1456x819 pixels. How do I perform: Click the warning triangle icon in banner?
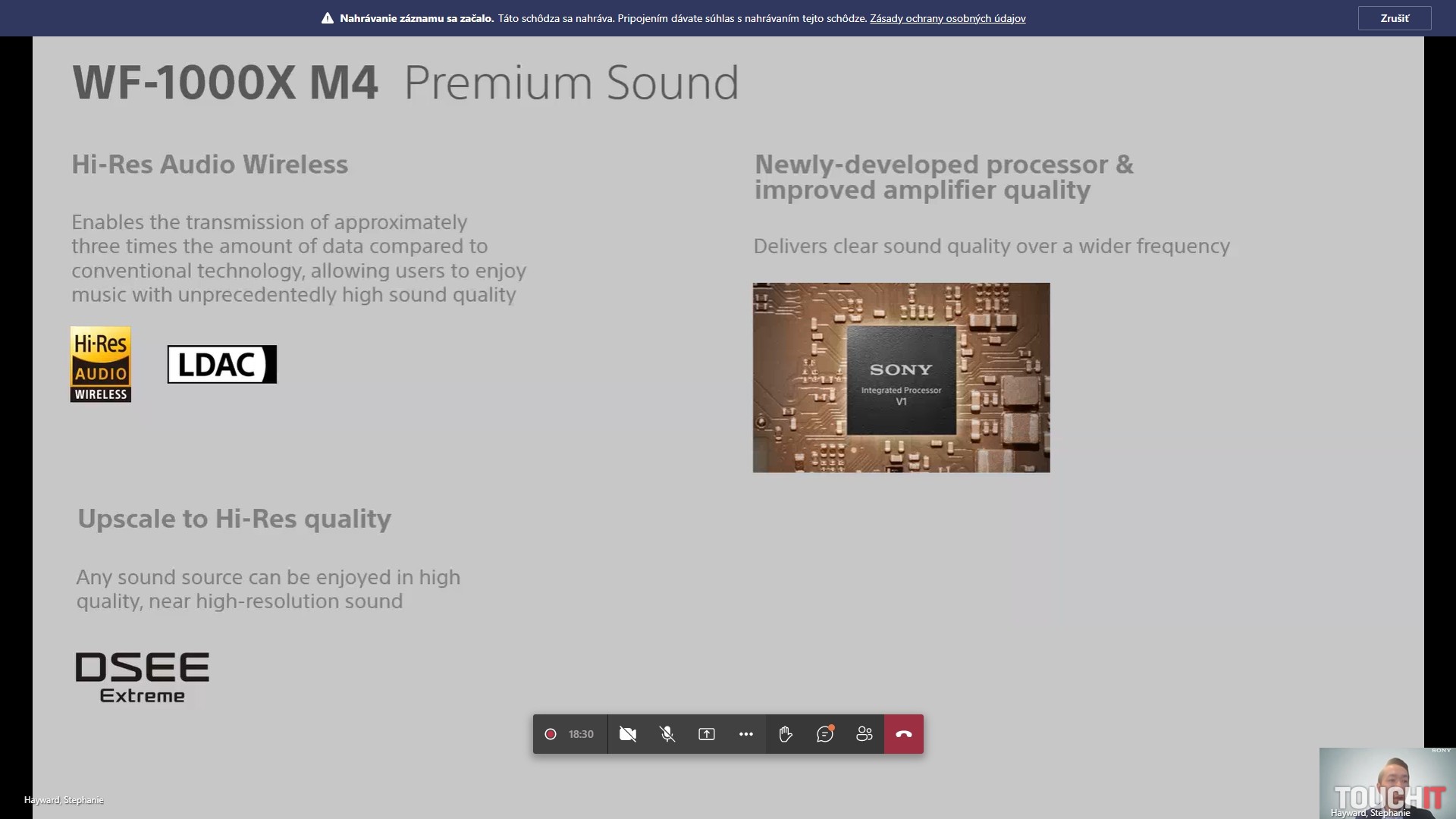click(328, 18)
